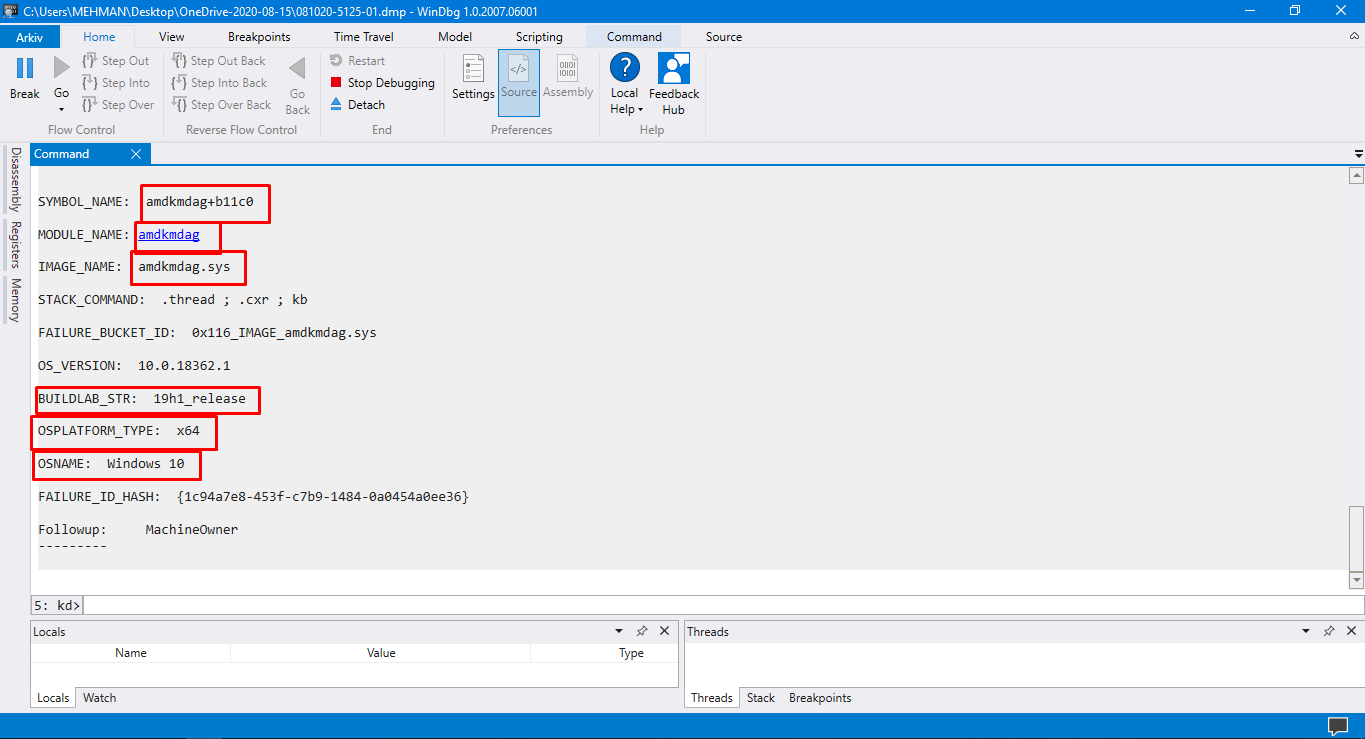1365x739 pixels.
Task: Pin the Threads panel
Action: pyautogui.click(x=1328, y=632)
